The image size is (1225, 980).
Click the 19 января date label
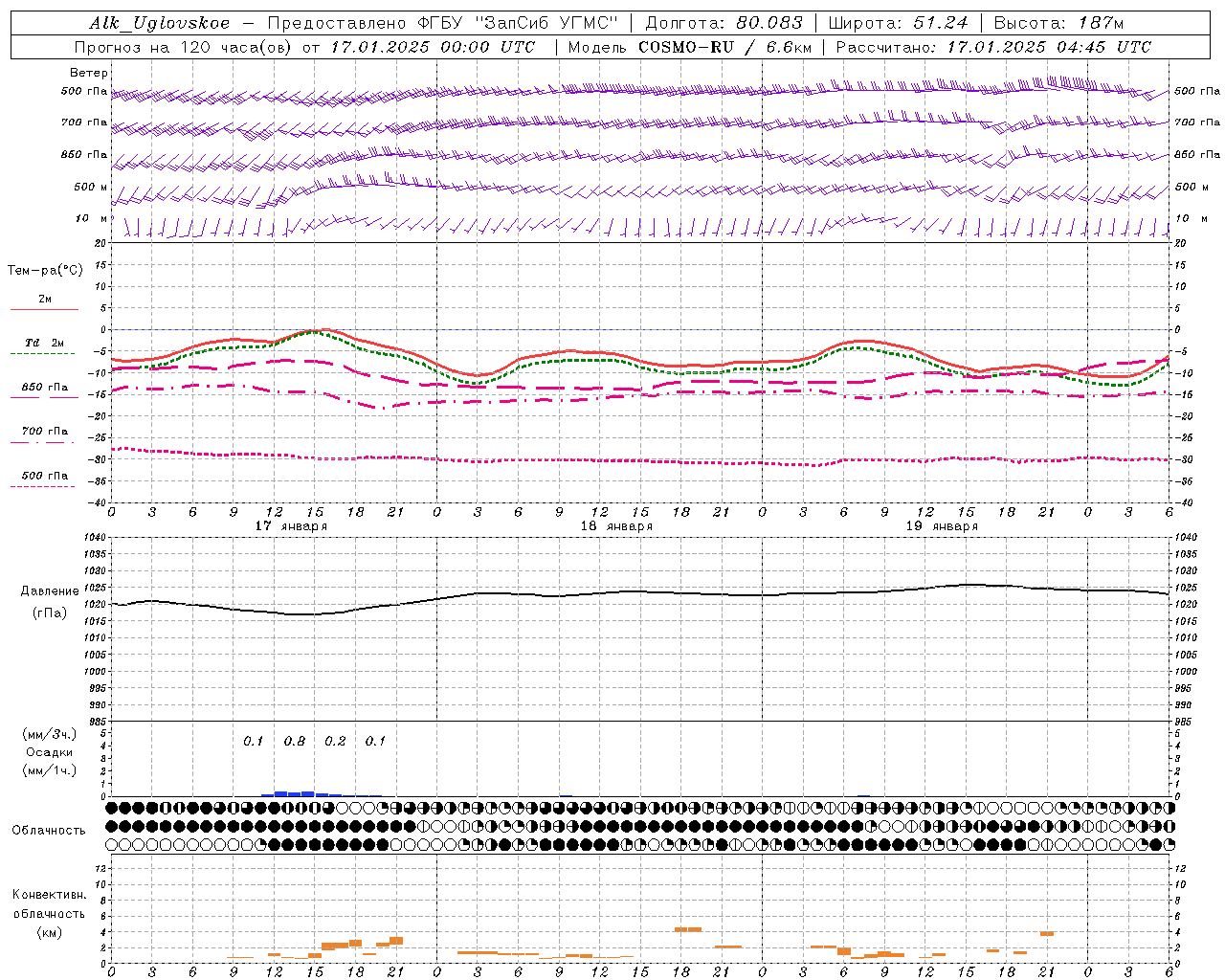point(942,526)
